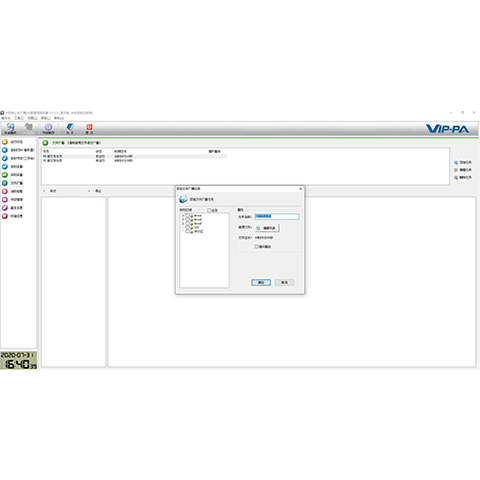Click the task name input field

click(277, 217)
